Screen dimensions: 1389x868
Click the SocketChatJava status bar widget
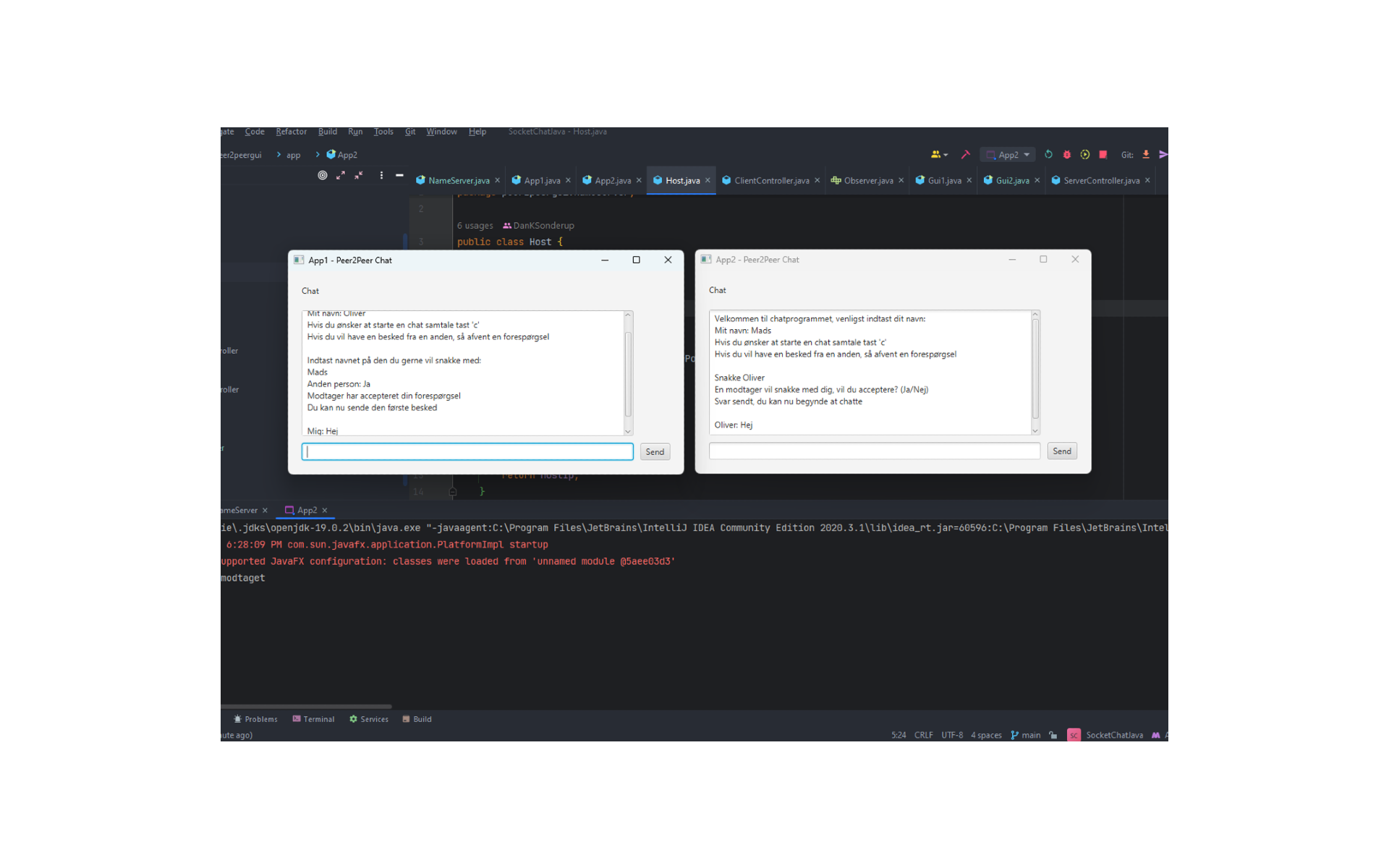tap(1105, 736)
